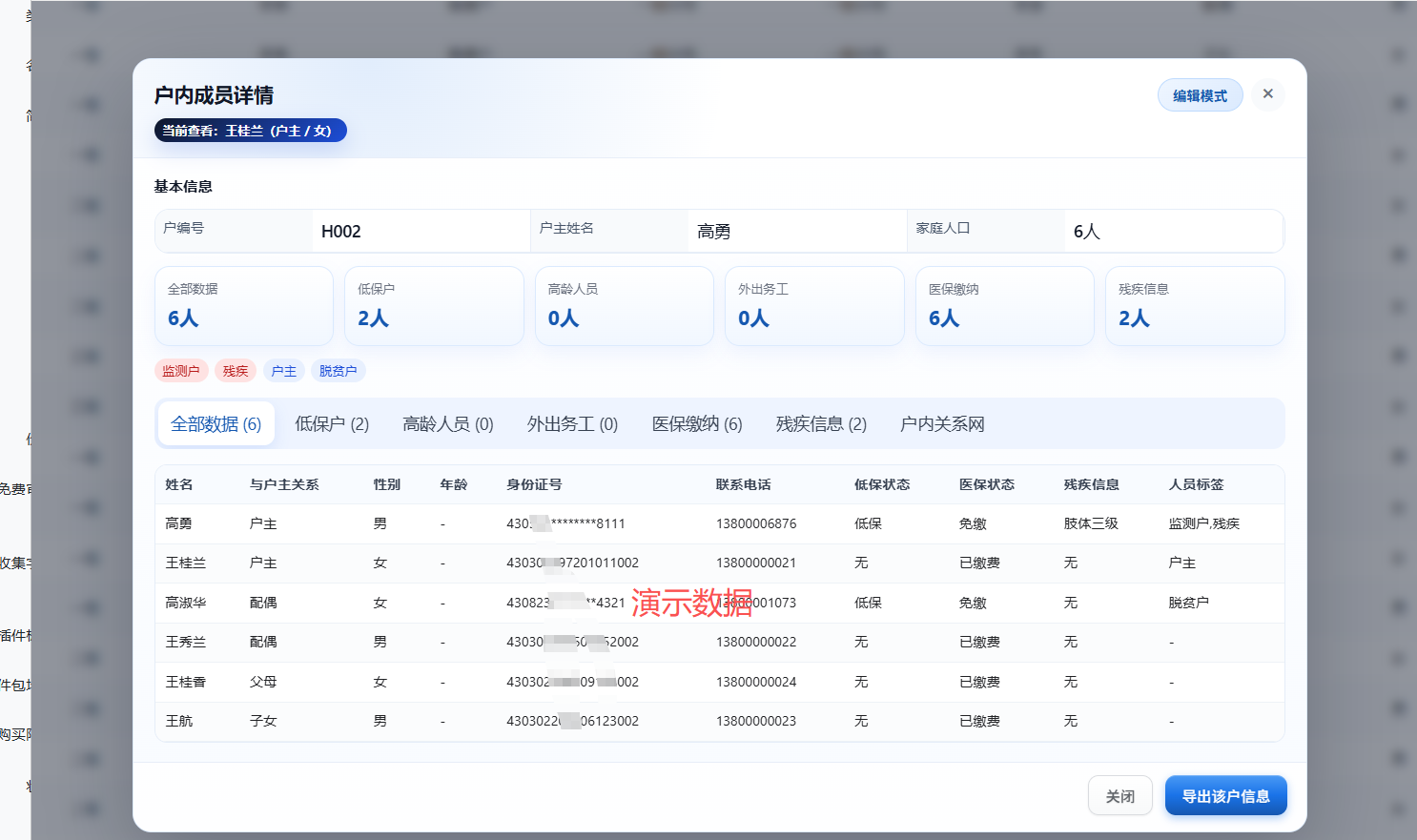Select the 高龄人员 (0) tab
This screenshot has width=1417, height=840.
(x=448, y=424)
